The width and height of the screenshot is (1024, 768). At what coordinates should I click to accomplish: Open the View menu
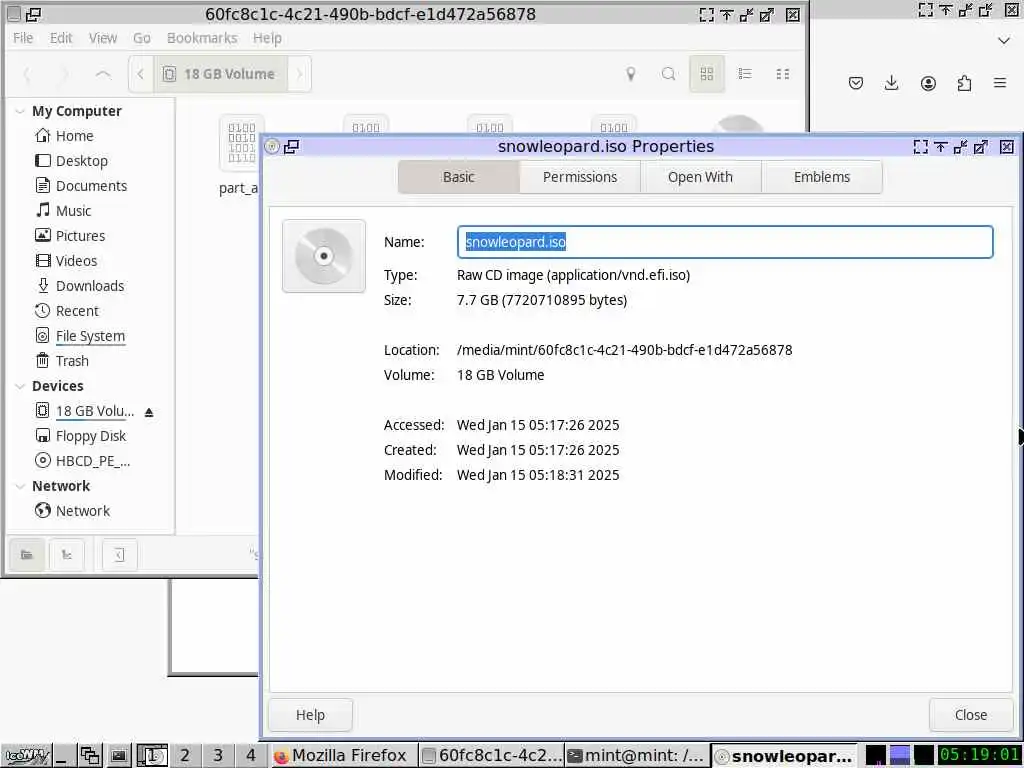[103, 38]
